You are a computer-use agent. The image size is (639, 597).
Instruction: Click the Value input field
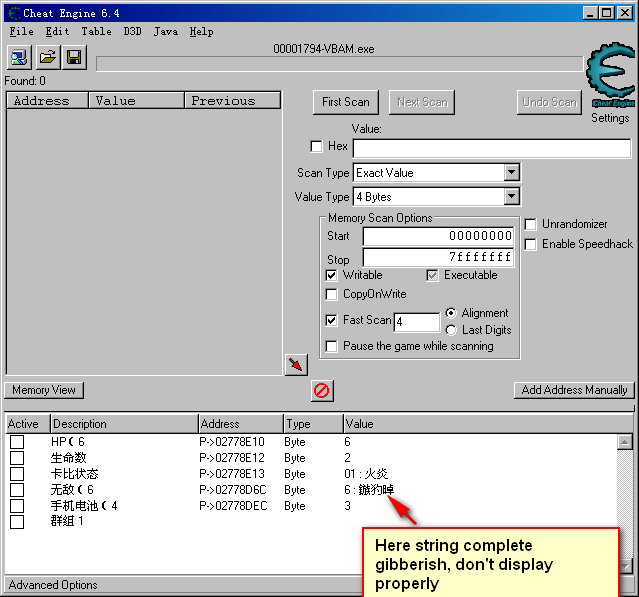tap(491, 148)
